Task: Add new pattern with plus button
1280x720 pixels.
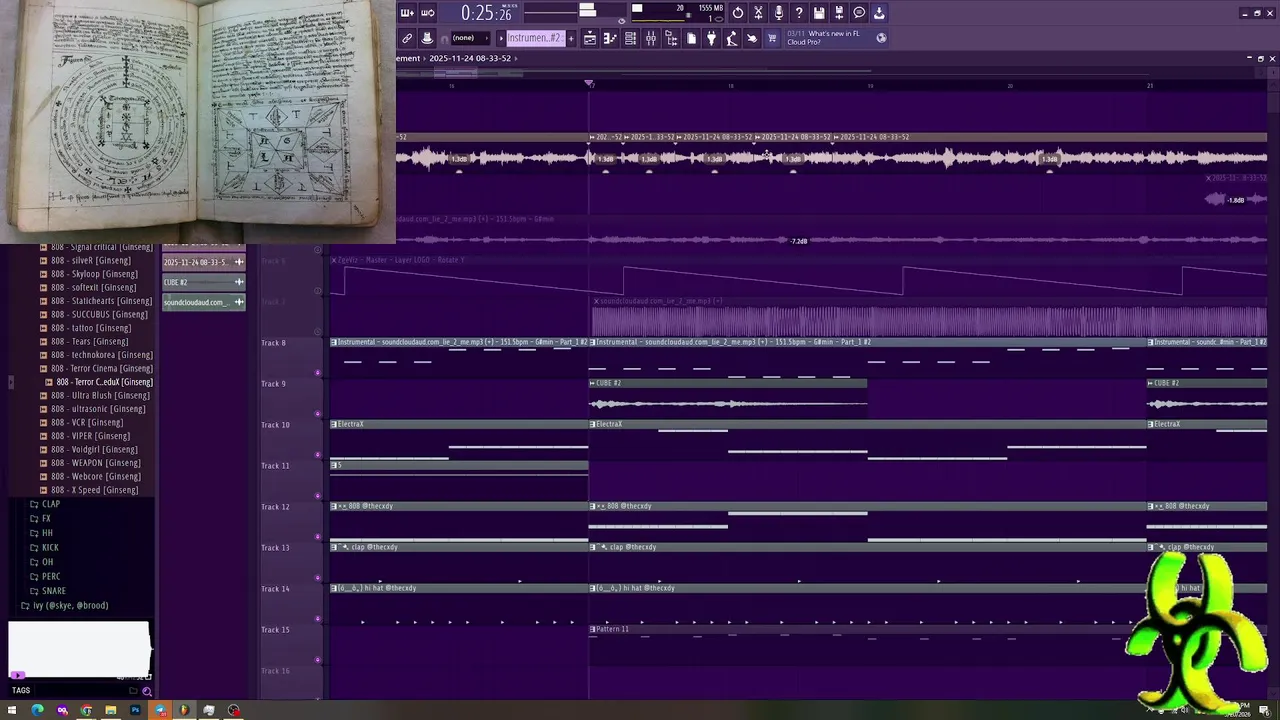Action: click(x=571, y=38)
